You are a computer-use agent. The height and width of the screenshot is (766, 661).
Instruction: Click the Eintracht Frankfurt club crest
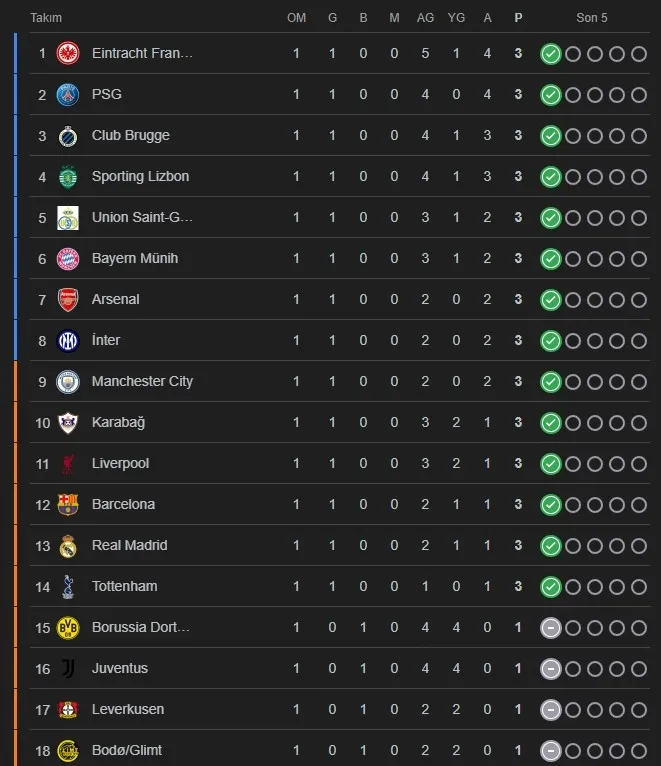click(x=68, y=53)
